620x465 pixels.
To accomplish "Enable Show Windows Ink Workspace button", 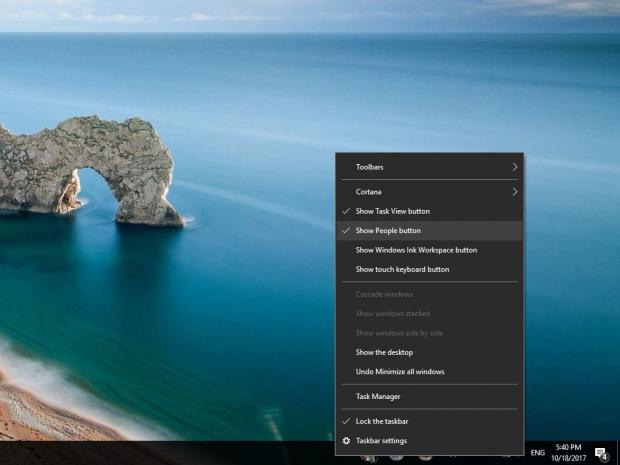I will 416,250.
